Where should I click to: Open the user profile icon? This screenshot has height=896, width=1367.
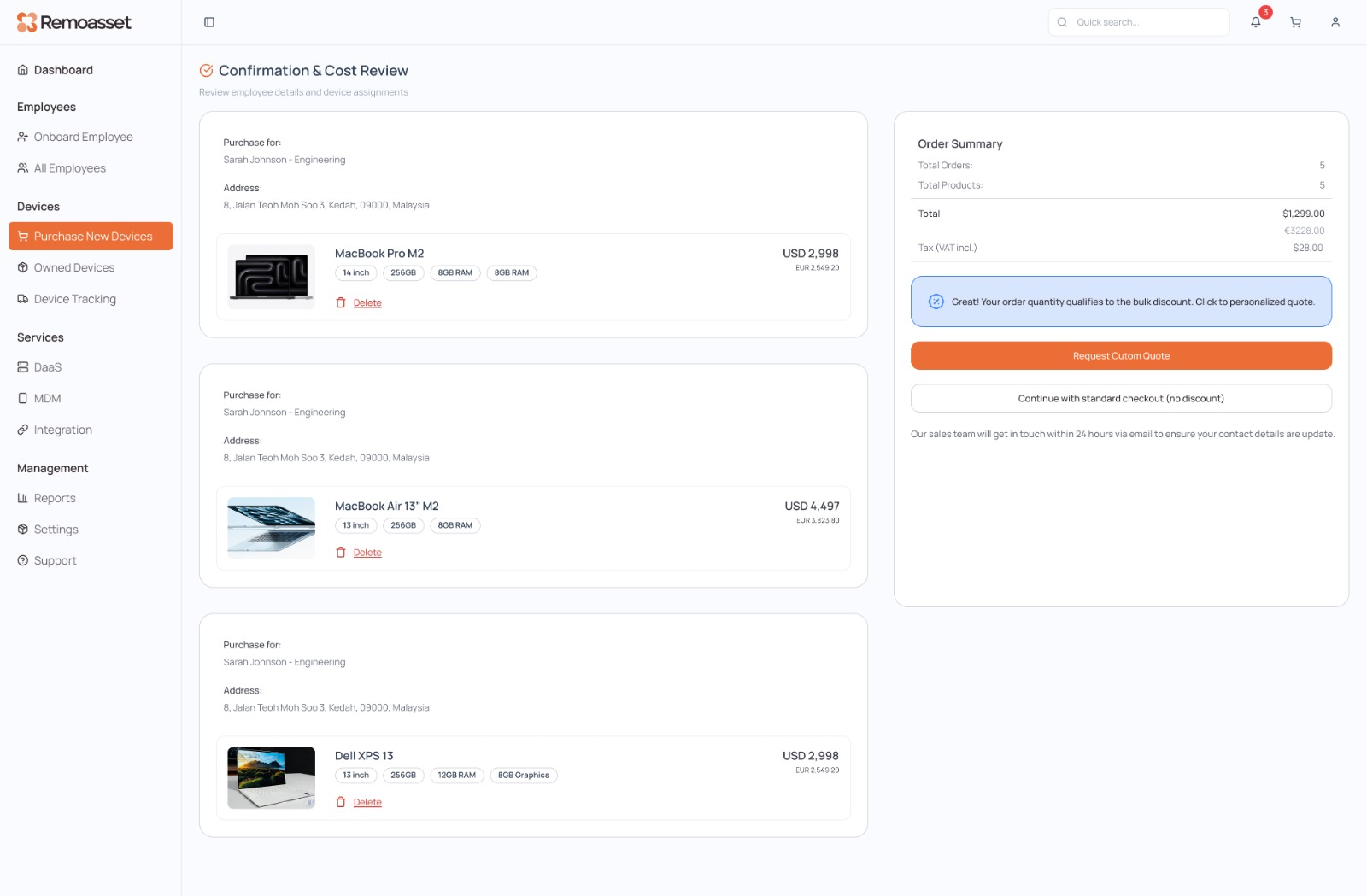(x=1335, y=22)
